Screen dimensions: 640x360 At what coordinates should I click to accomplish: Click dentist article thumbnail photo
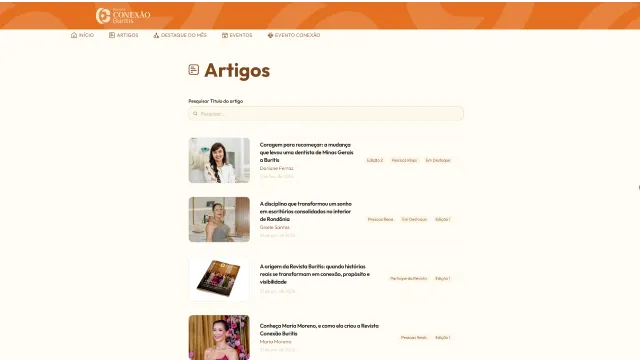coord(219,160)
